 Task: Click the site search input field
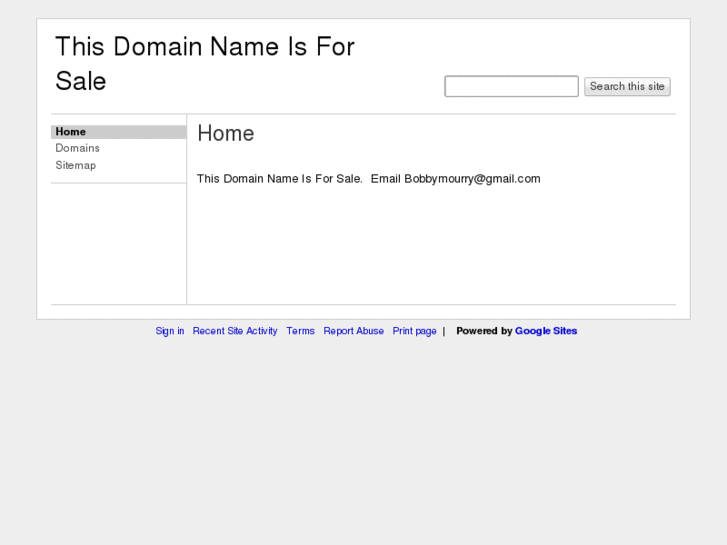coord(511,86)
